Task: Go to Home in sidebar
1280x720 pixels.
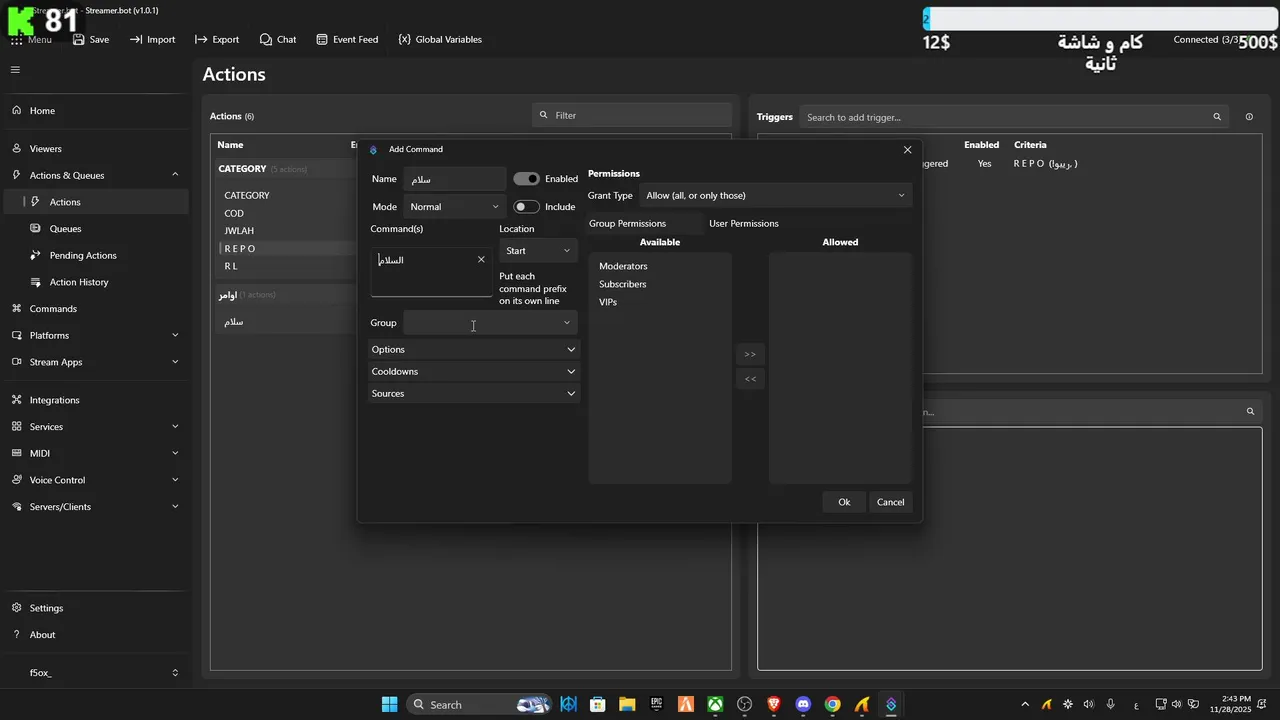Action: coord(95,110)
